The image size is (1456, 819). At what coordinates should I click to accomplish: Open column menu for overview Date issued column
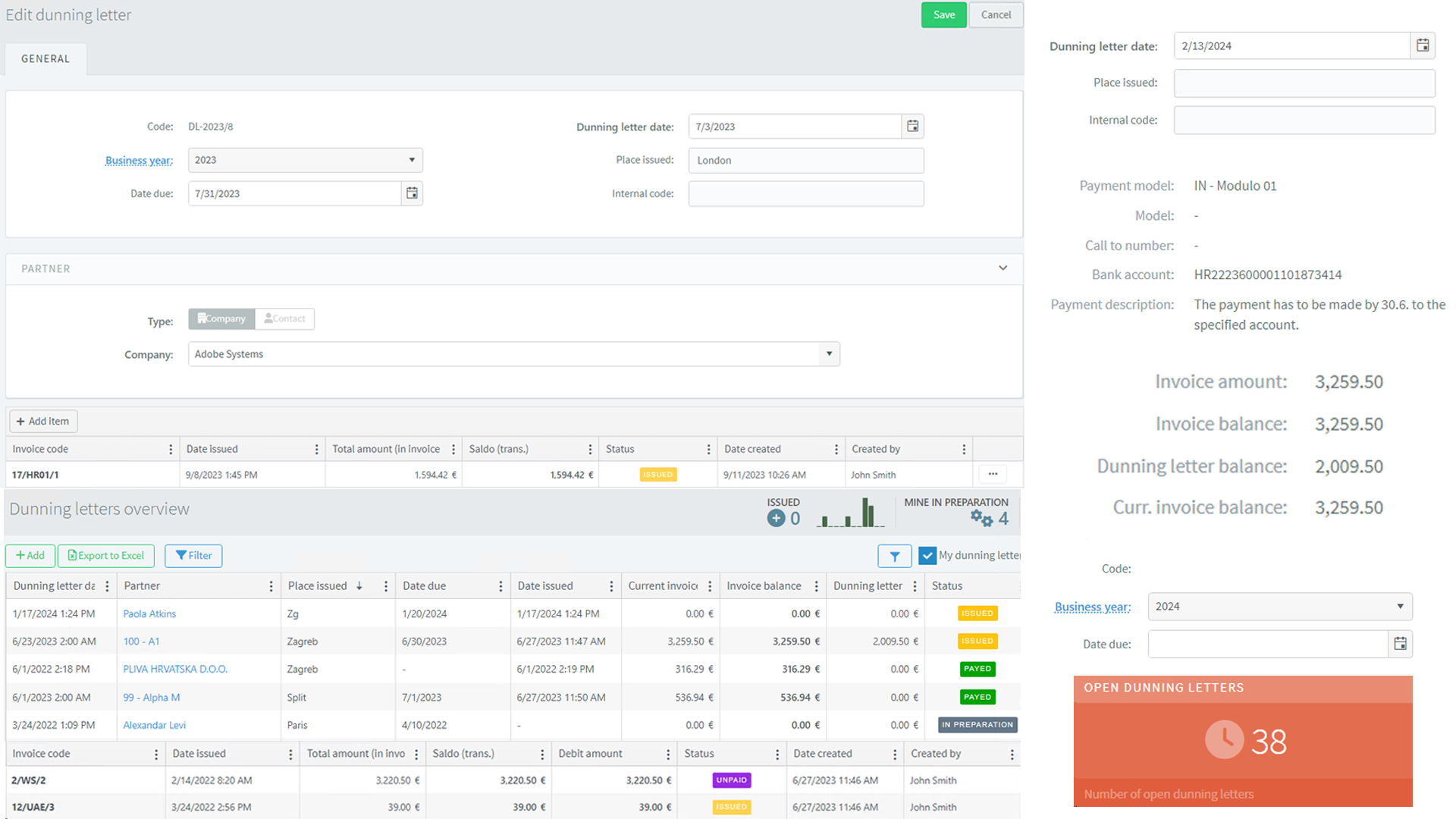click(x=611, y=586)
